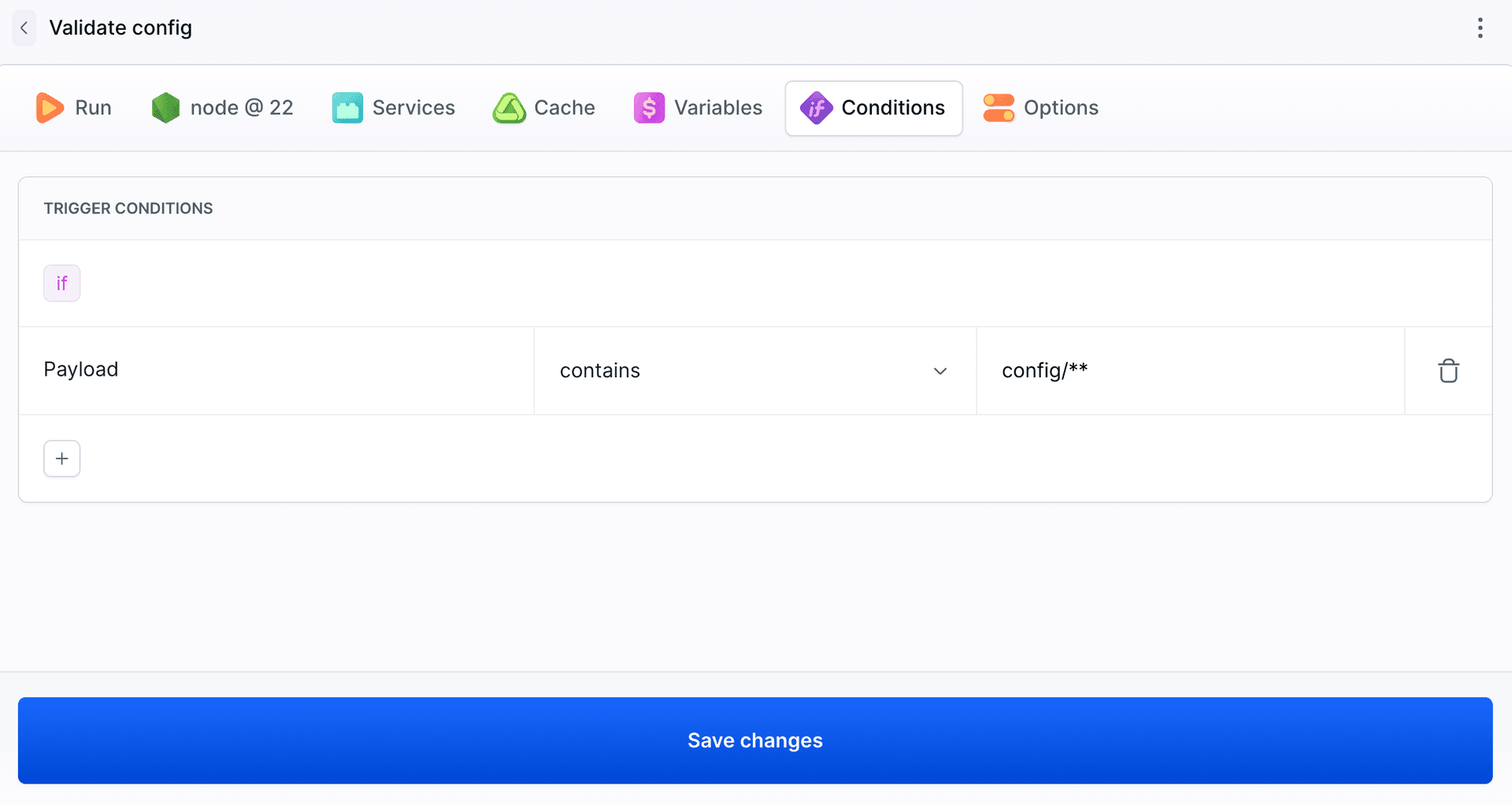
Task: Expand the 'contains' operator dropdown
Action: coord(755,371)
